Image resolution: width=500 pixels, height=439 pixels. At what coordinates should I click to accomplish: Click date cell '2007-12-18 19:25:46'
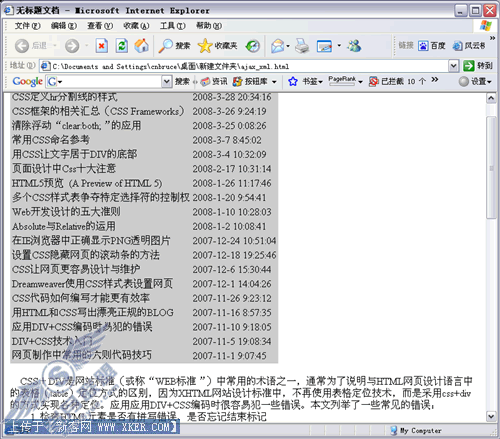click(x=234, y=255)
